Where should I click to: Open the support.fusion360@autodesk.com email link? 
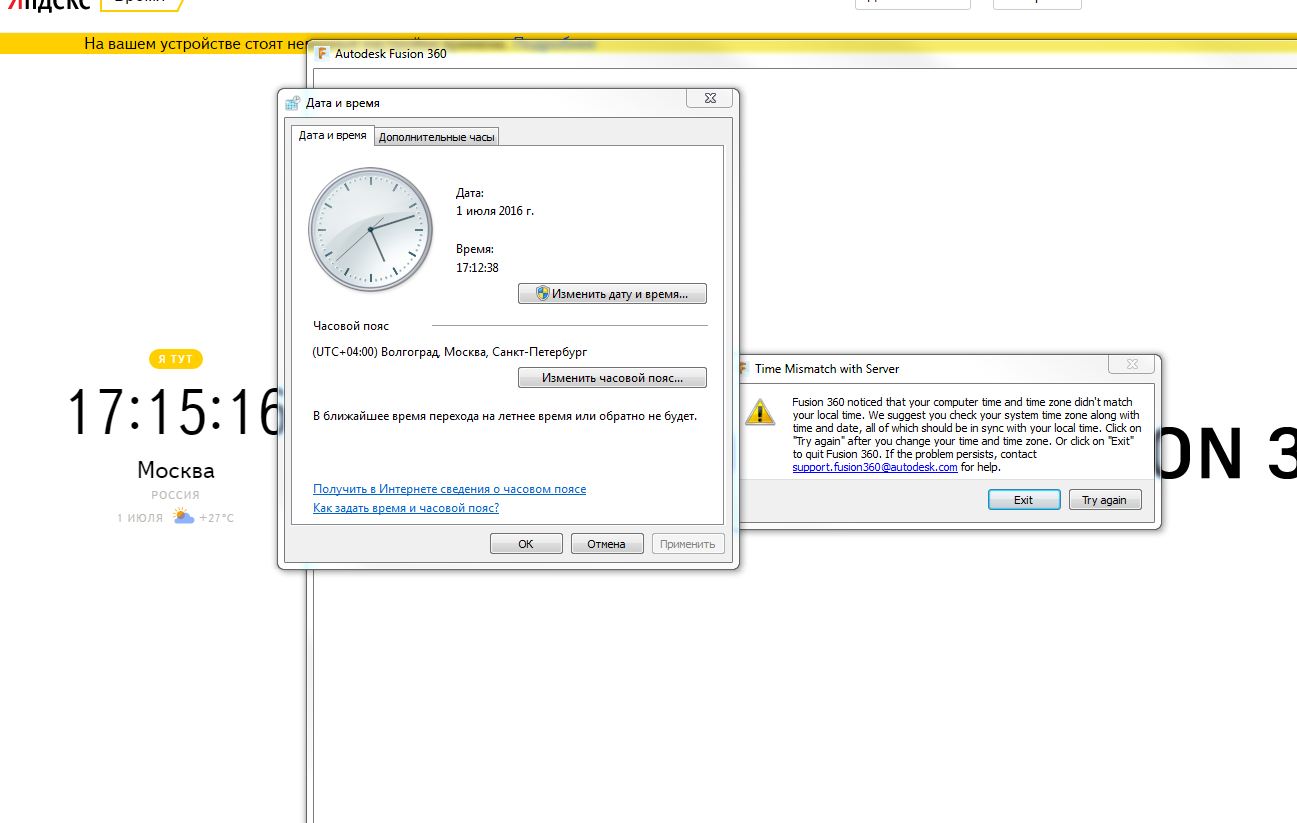pos(875,467)
